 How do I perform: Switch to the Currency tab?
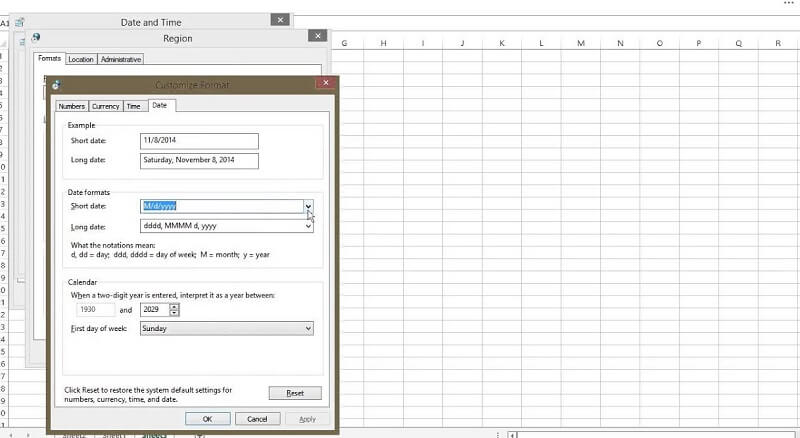105,106
